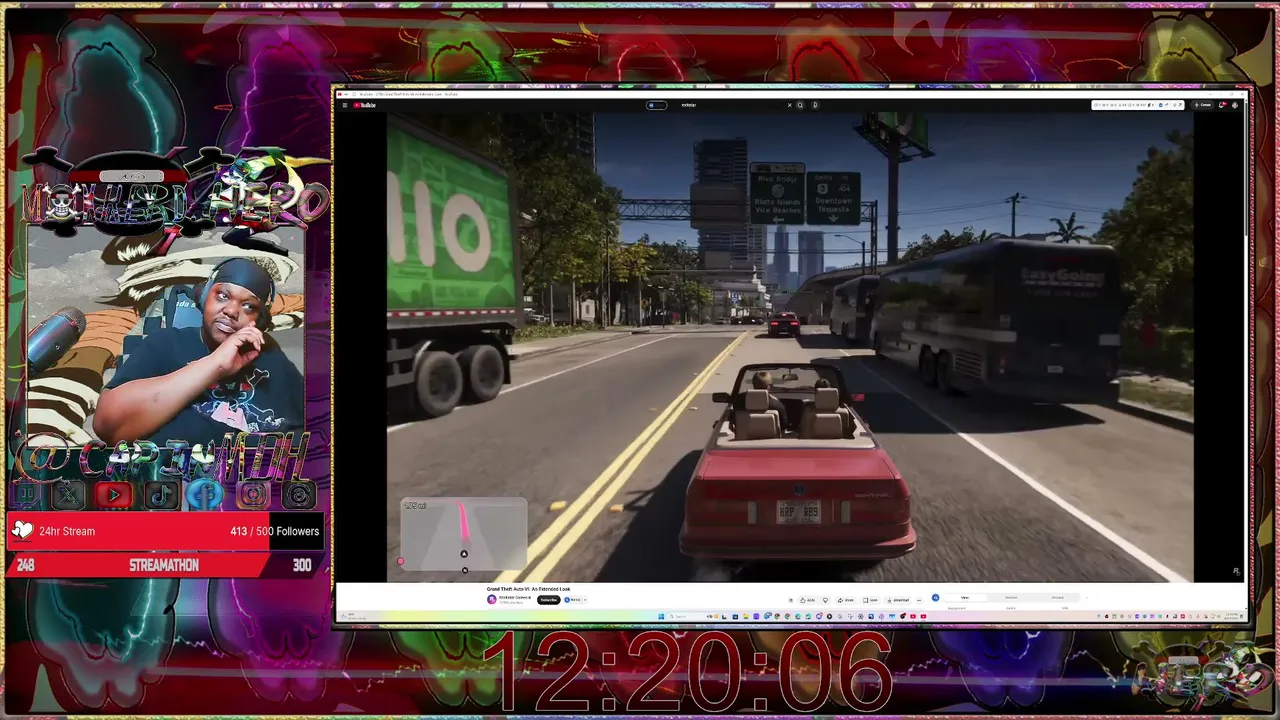Viewport: 1280px width, 720px height.
Task: Subscribe to the channel
Action: (548, 600)
